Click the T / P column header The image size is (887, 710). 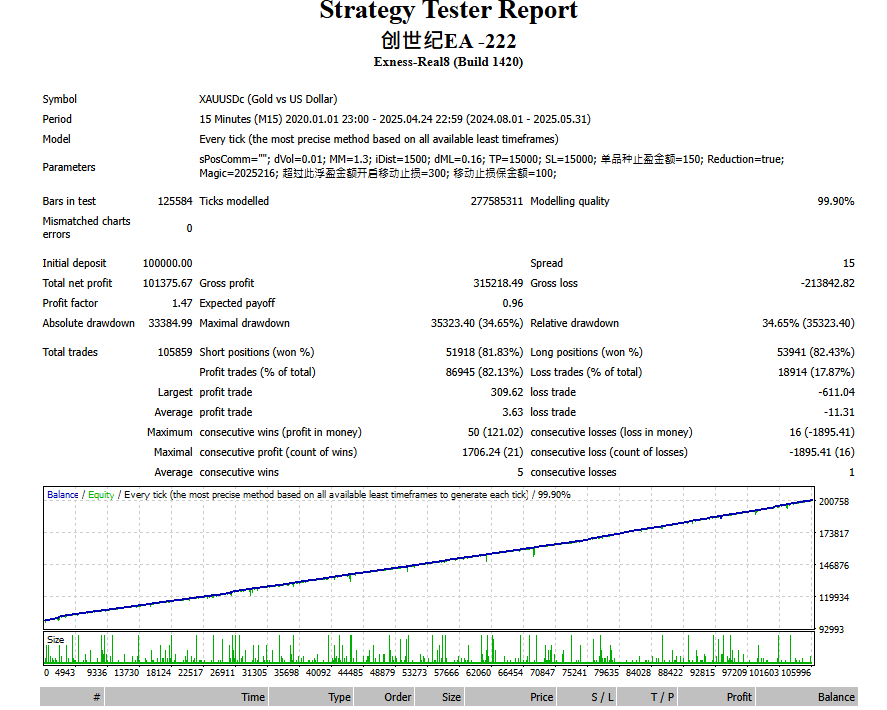(x=647, y=697)
